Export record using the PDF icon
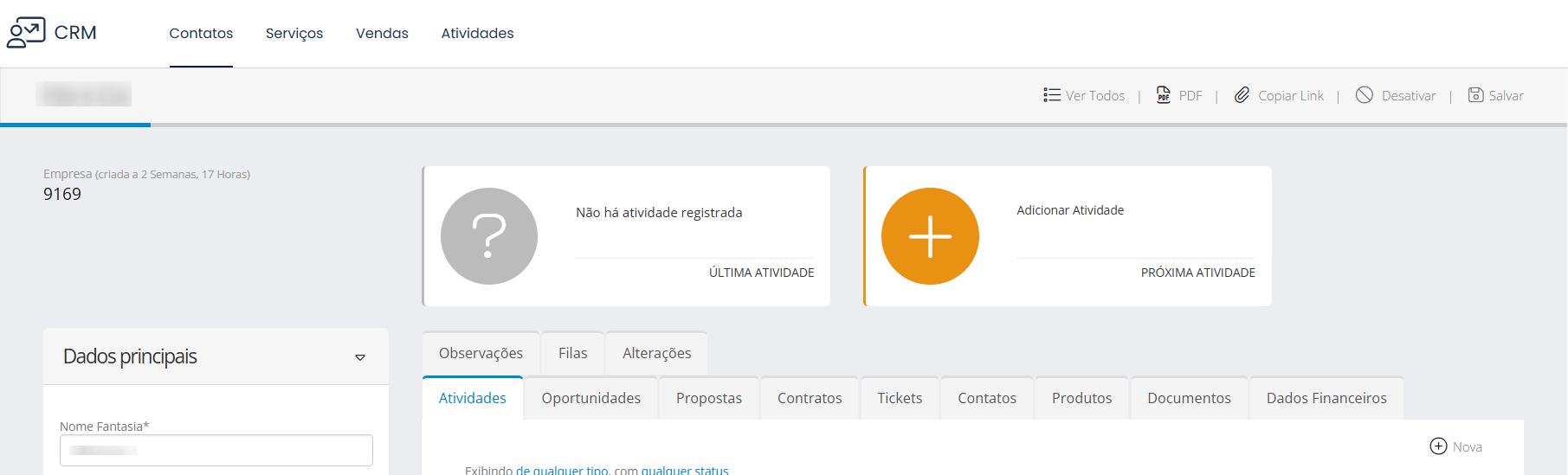Image resolution: width=1568 pixels, height=475 pixels. pos(1164,95)
